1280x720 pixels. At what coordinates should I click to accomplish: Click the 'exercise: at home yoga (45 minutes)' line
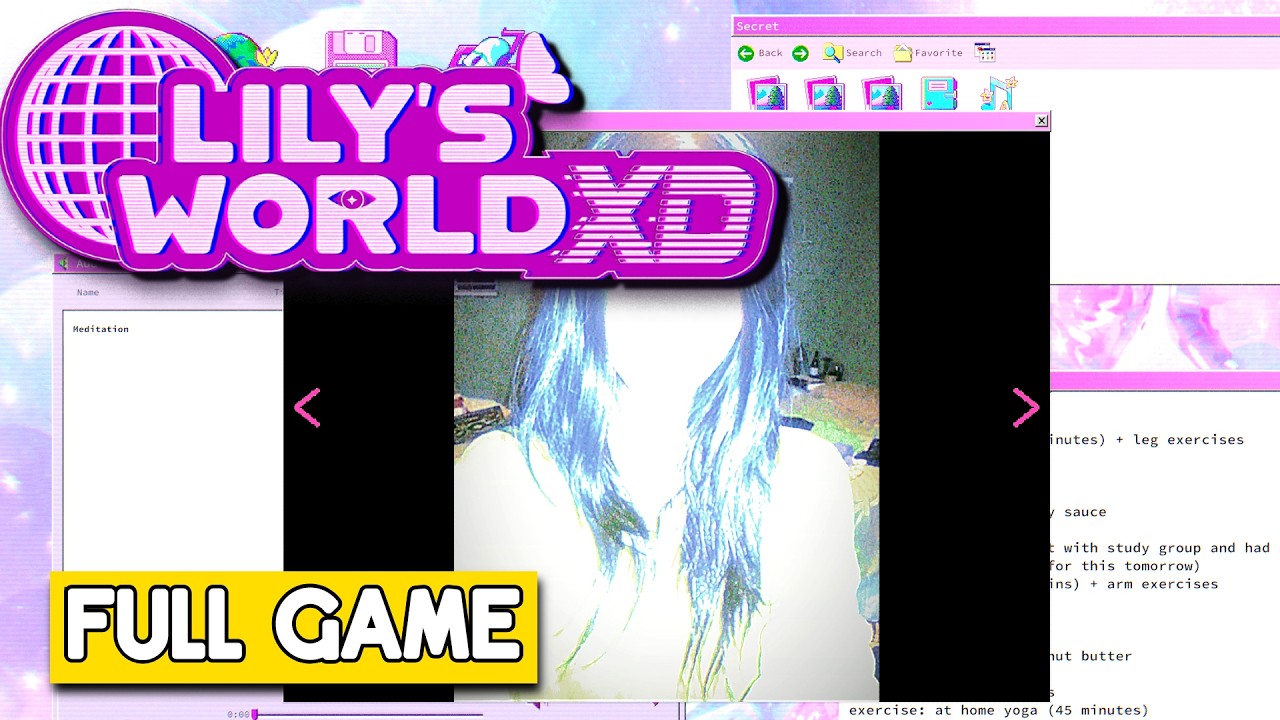(998, 710)
